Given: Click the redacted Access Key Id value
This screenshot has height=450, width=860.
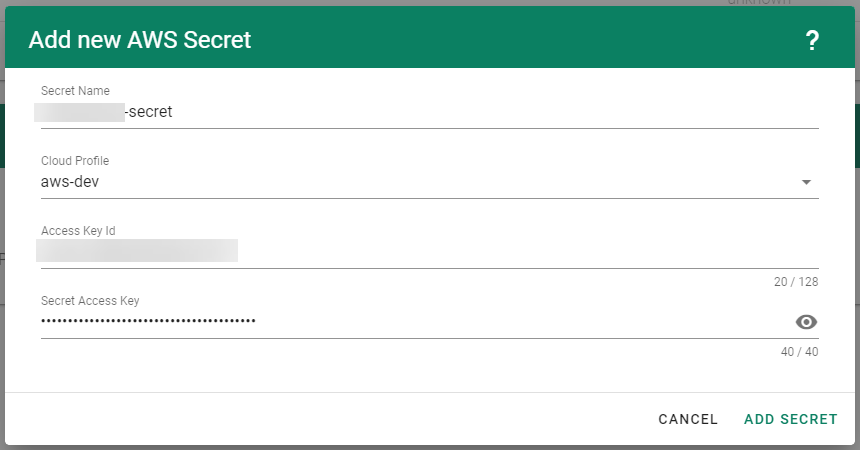Looking at the screenshot, I should pyautogui.click(x=137, y=250).
